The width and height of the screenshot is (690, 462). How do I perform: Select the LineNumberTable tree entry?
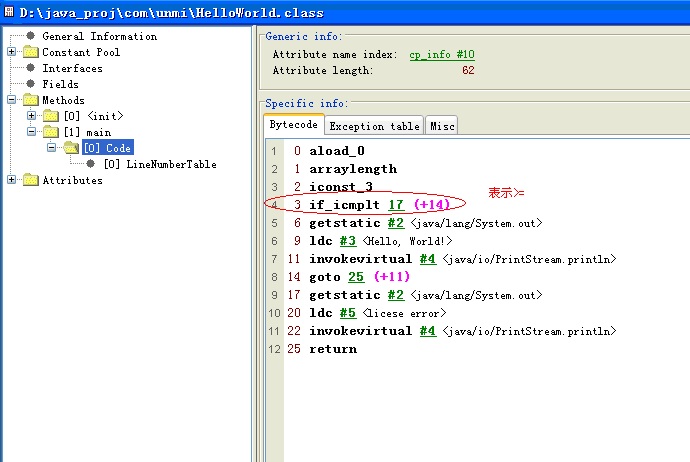click(160, 164)
